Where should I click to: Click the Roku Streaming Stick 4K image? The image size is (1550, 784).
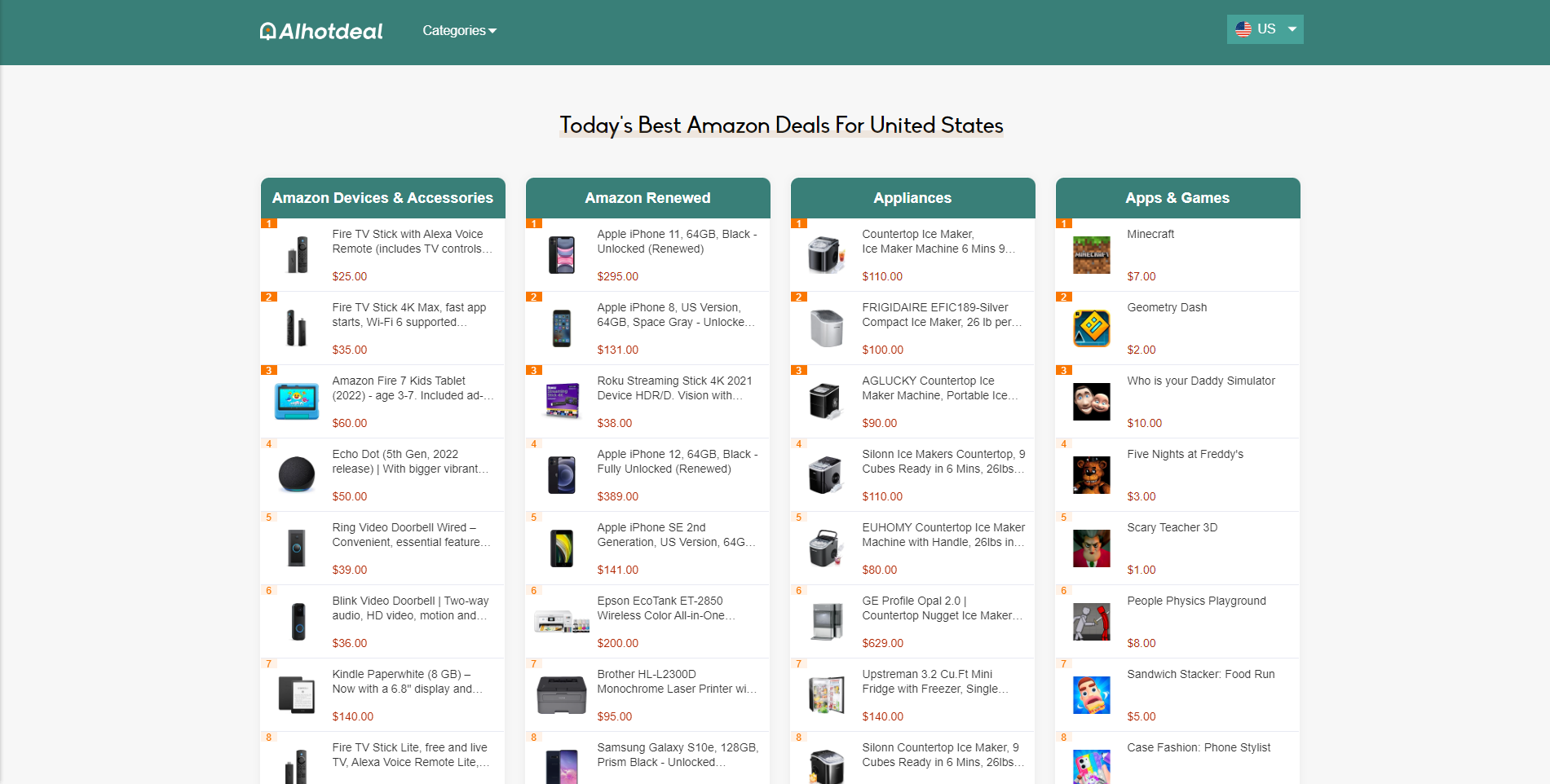tap(562, 402)
